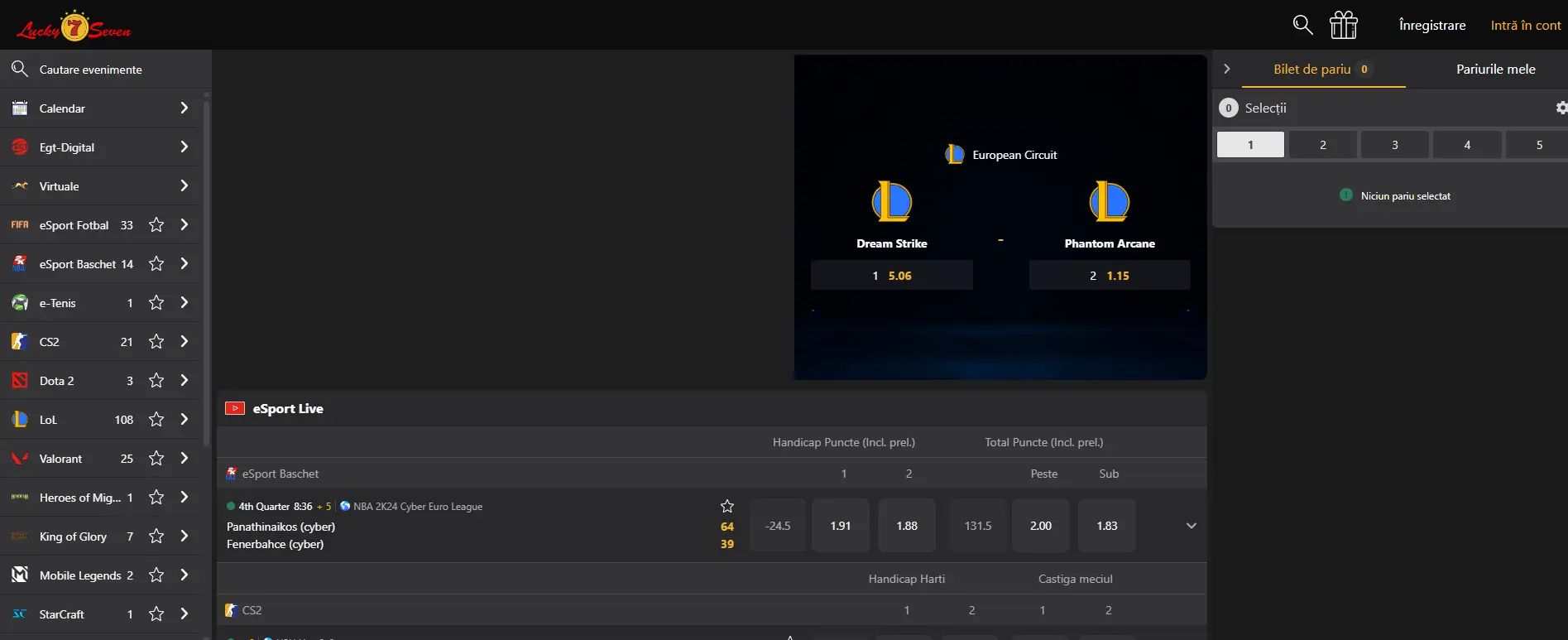
Task: Select bet slip tab 2
Action: pyautogui.click(x=1323, y=145)
